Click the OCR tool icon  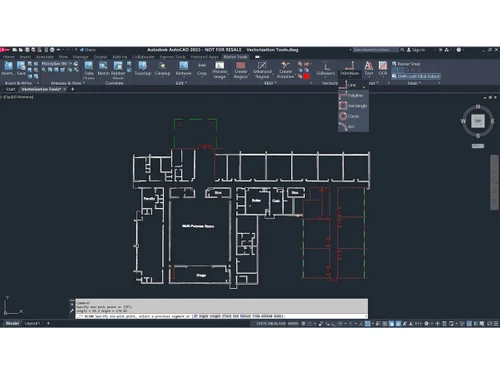[383, 68]
